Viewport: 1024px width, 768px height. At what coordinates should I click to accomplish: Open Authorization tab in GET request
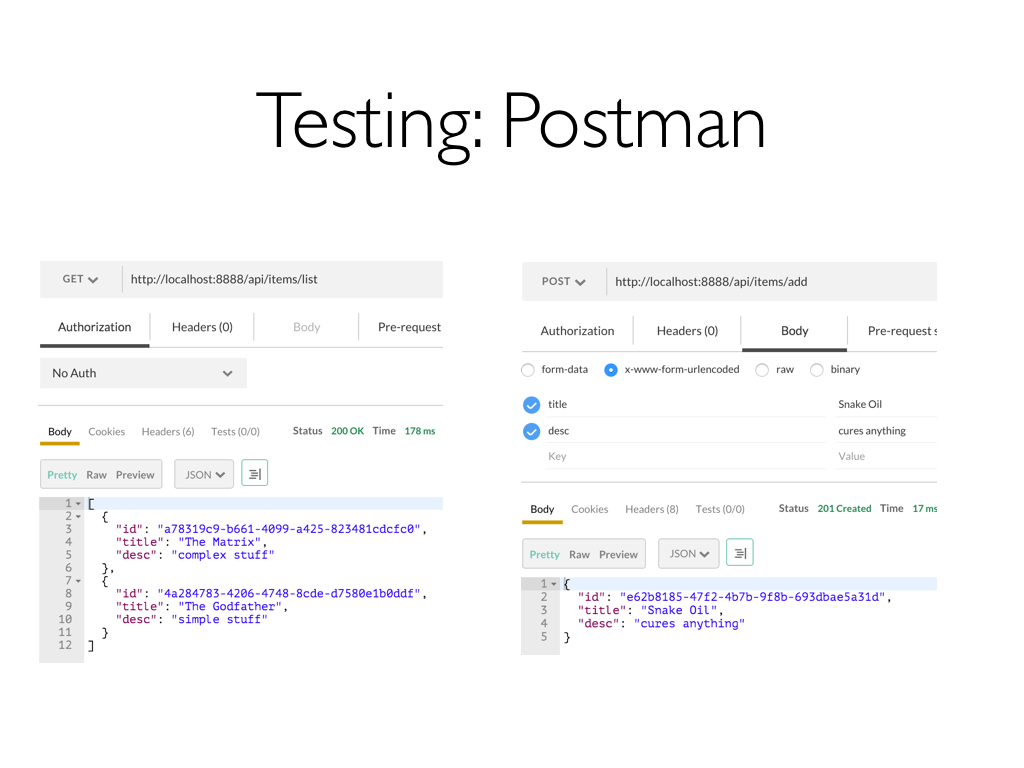click(95, 327)
